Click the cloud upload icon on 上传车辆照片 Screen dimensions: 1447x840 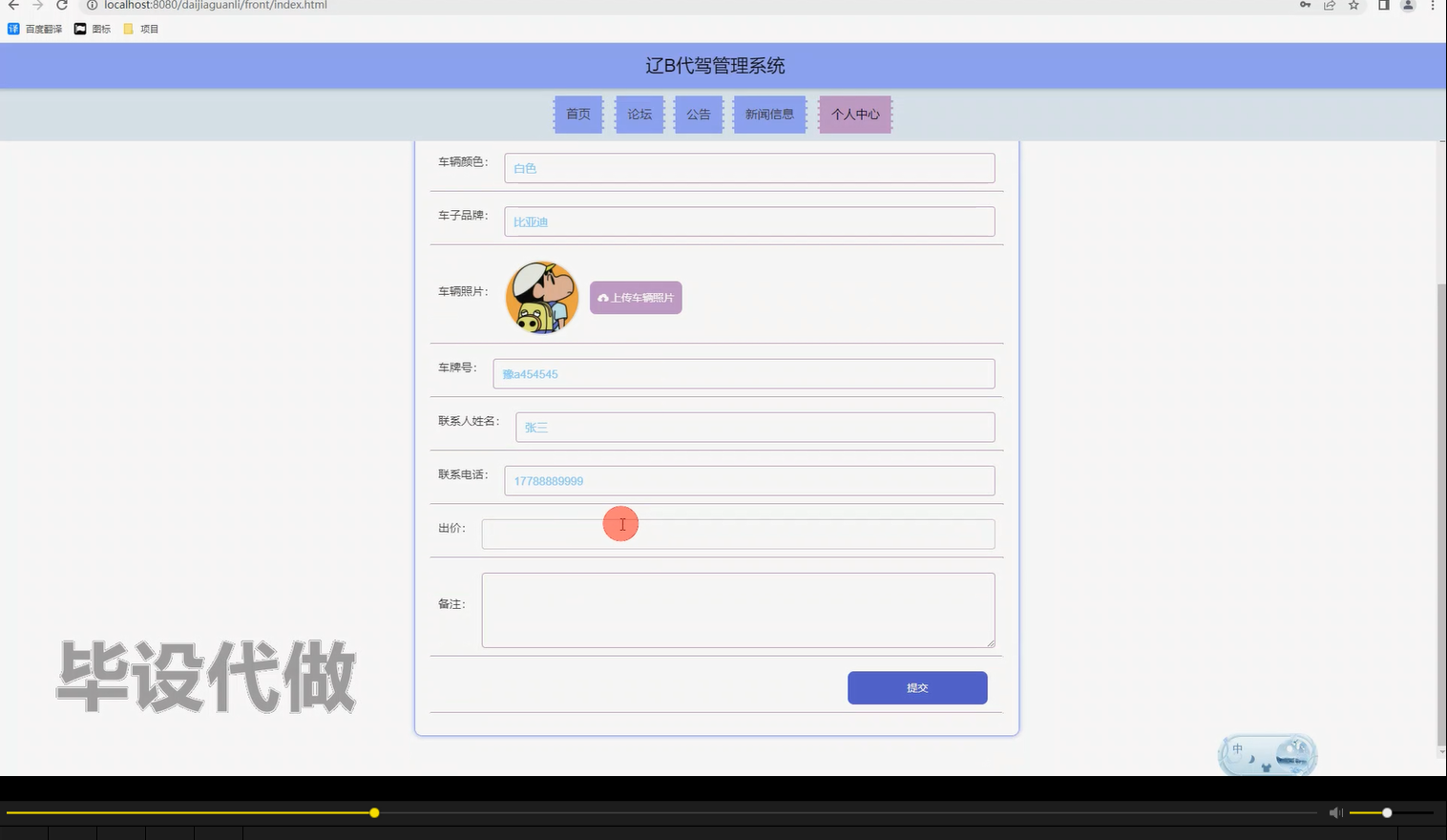click(602, 297)
